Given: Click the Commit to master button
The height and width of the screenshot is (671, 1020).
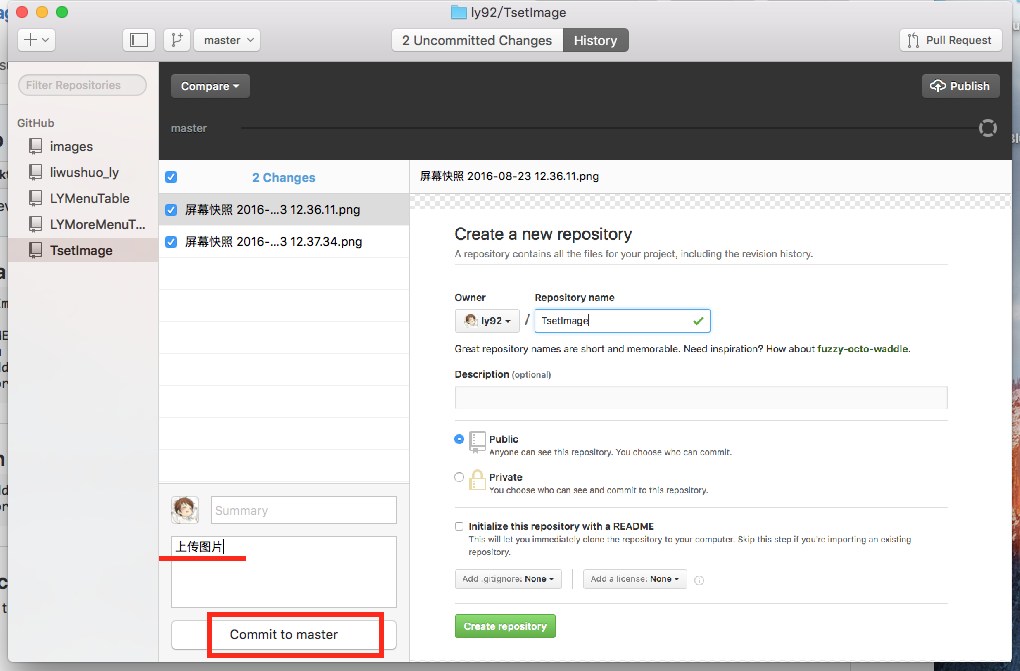Looking at the screenshot, I should 284,635.
